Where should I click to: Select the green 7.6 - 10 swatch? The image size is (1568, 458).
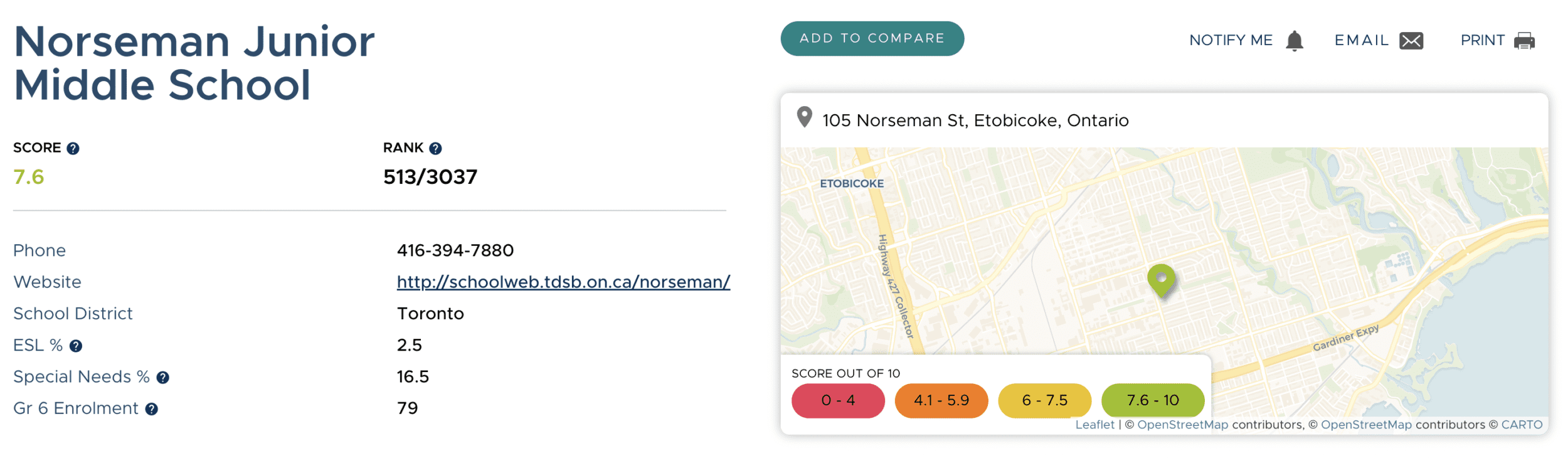(x=1153, y=400)
